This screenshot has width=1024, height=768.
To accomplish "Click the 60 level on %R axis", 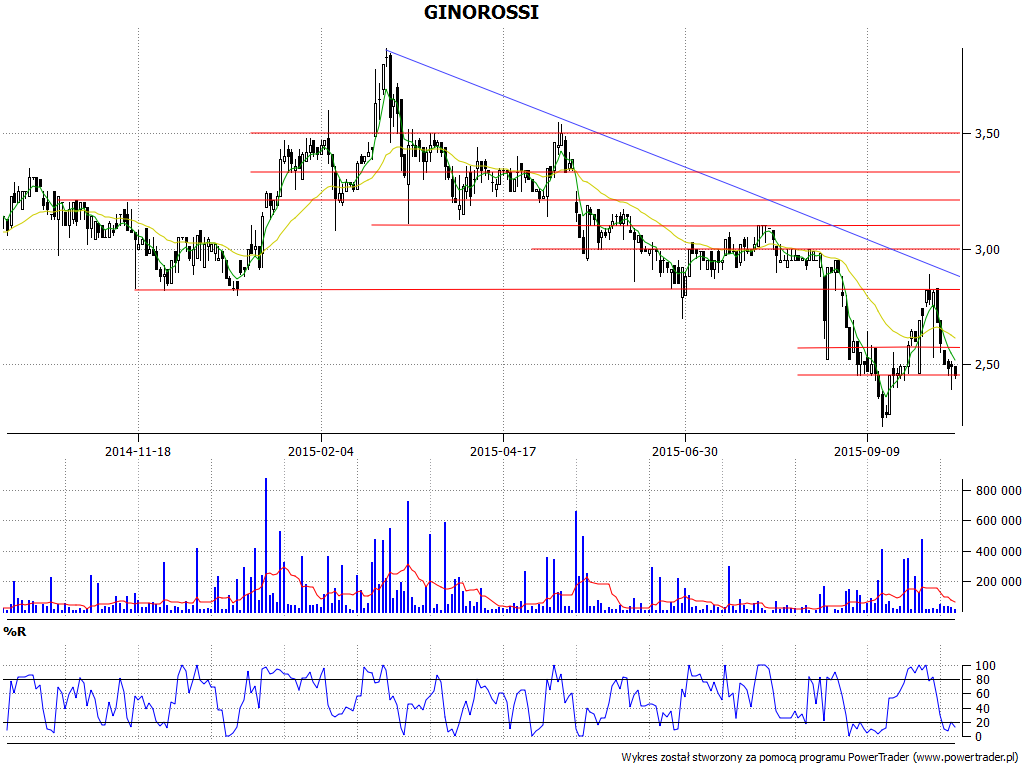I will 982,694.
